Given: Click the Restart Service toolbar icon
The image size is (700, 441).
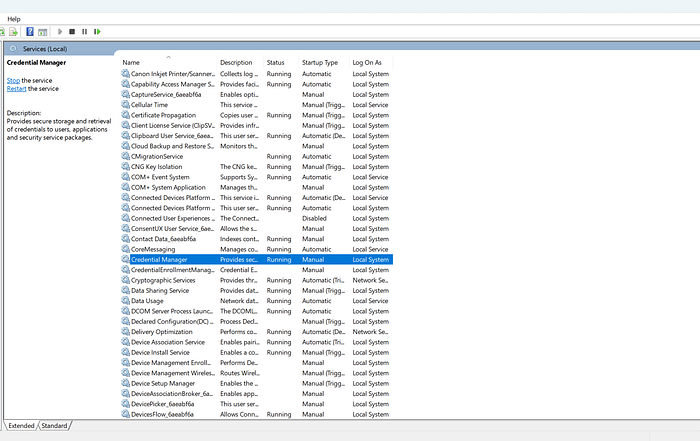Looking at the screenshot, I should [96, 32].
